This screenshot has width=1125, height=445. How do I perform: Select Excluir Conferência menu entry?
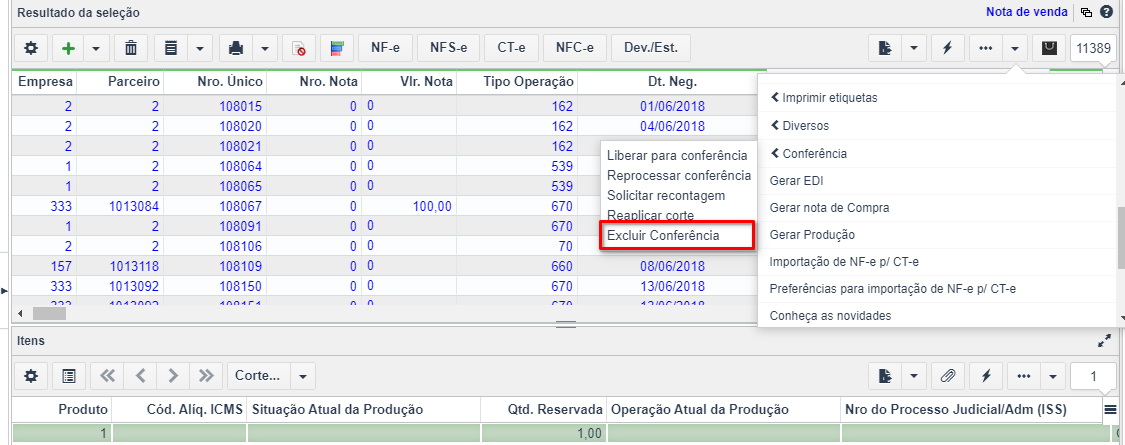click(x=663, y=235)
